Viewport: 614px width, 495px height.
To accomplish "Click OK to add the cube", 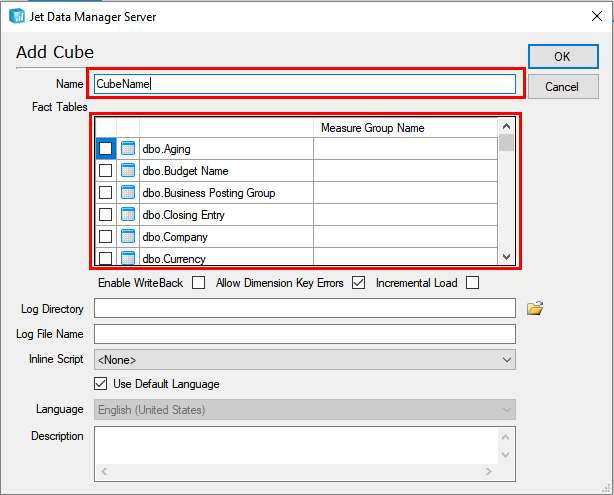I will [x=563, y=56].
